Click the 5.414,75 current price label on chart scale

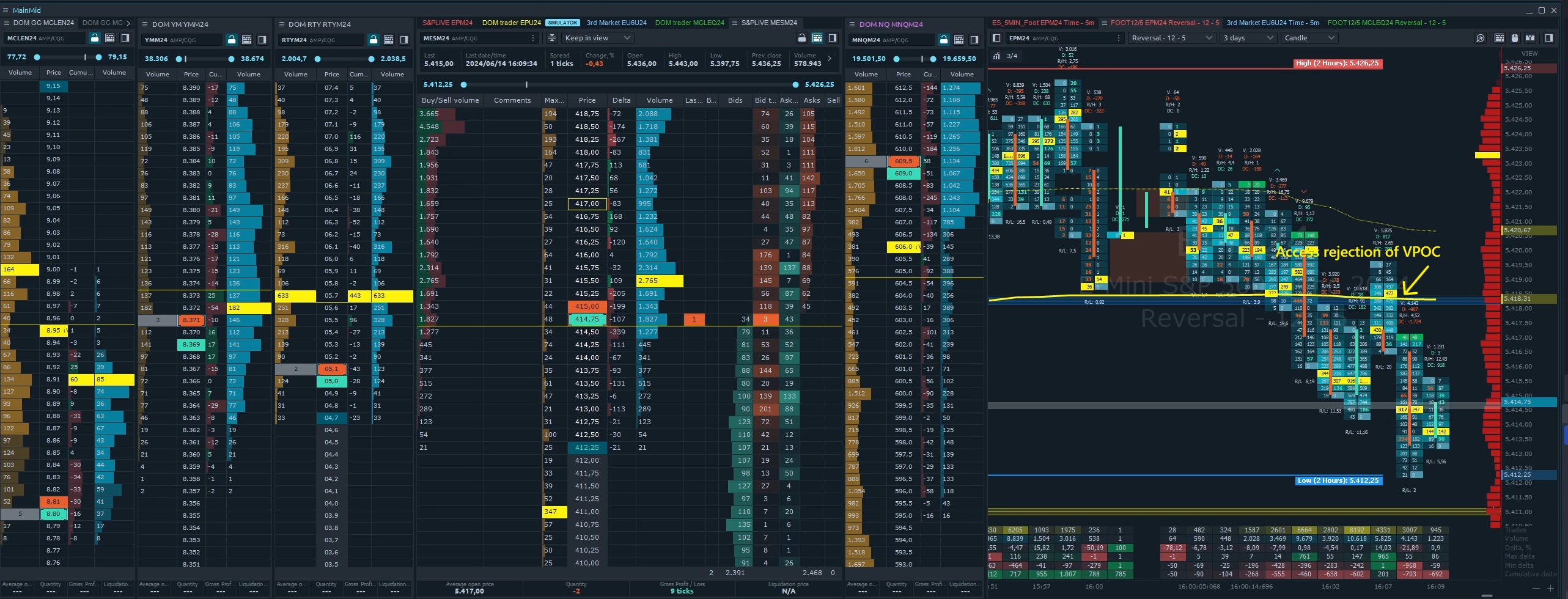1529,402
